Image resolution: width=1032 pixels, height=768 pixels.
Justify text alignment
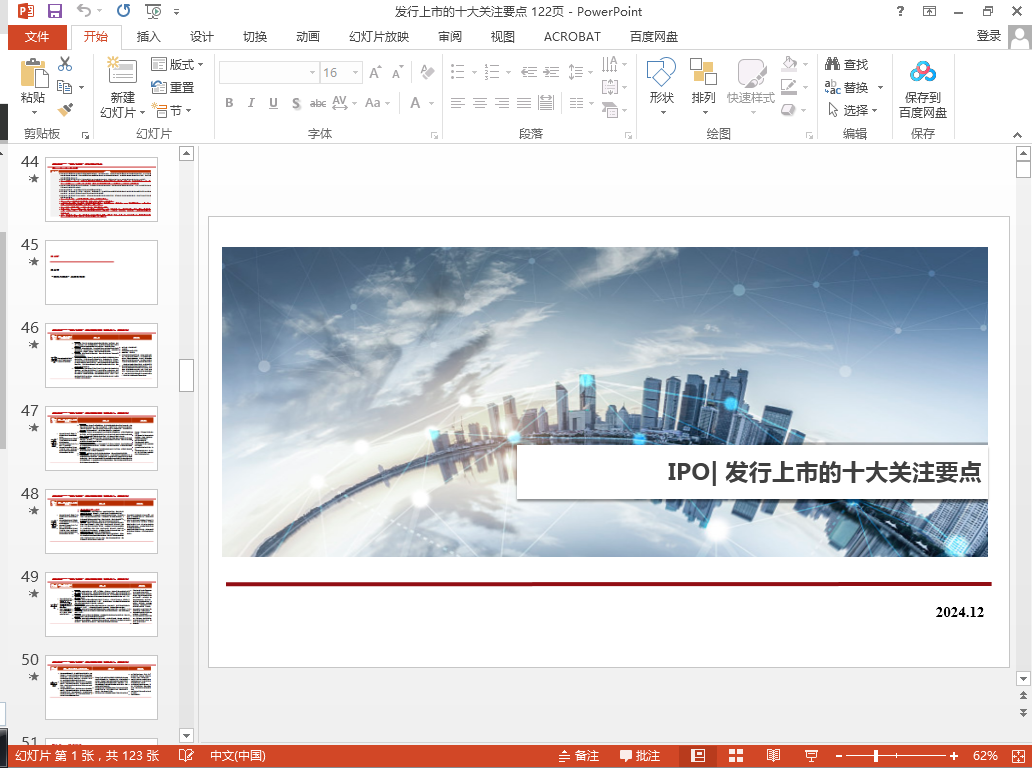[x=524, y=103]
